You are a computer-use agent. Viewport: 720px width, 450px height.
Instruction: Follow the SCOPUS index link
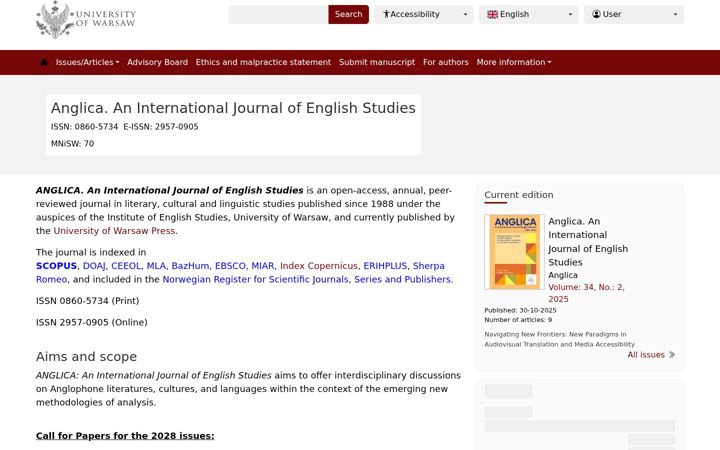pos(56,266)
